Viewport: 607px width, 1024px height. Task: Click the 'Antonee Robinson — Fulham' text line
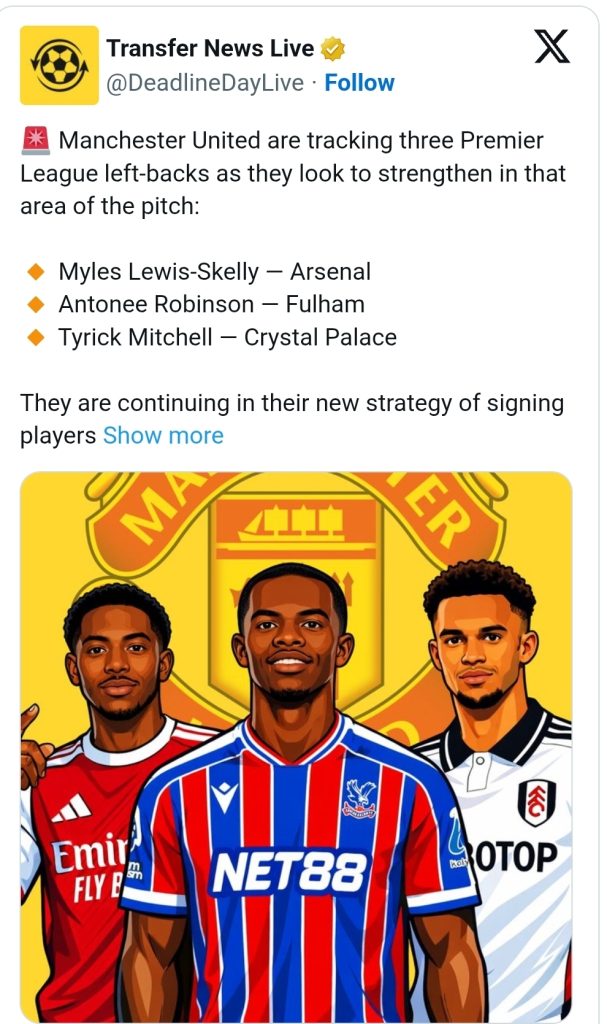[x=211, y=304]
